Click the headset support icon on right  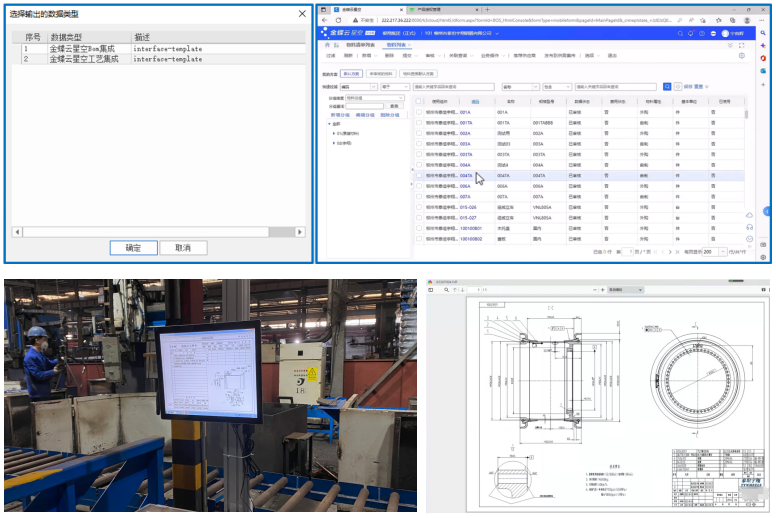point(750,227)
